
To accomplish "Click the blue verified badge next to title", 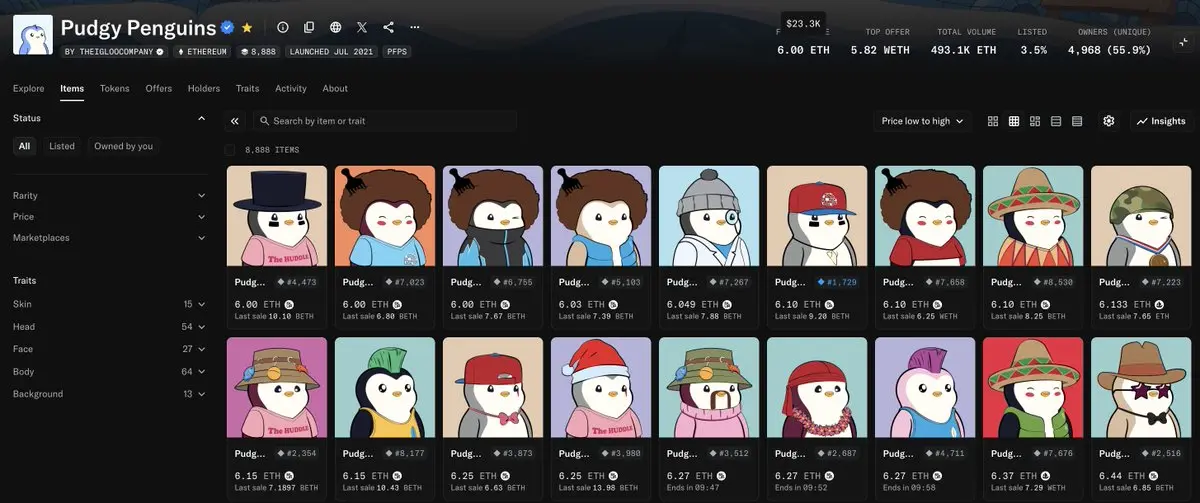I will click(228, 28).
